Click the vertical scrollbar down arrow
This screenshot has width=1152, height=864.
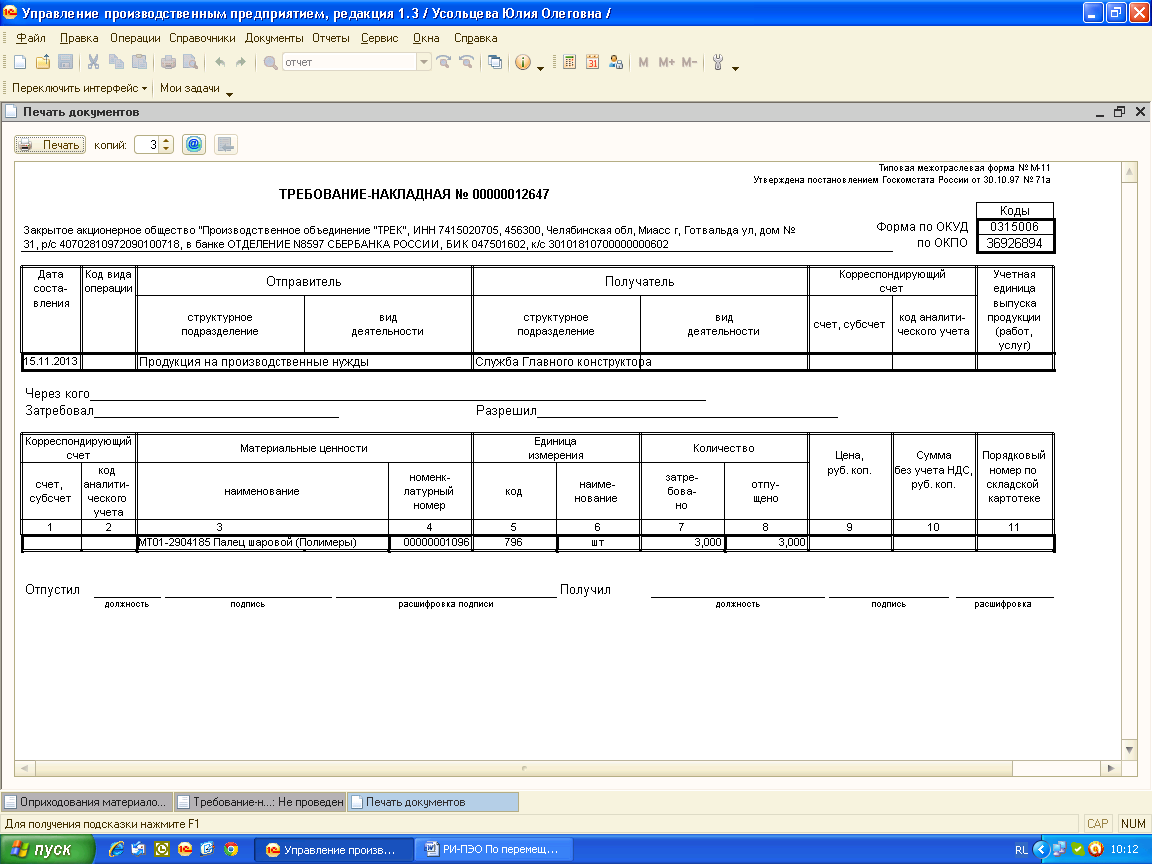coord(1129,750)
